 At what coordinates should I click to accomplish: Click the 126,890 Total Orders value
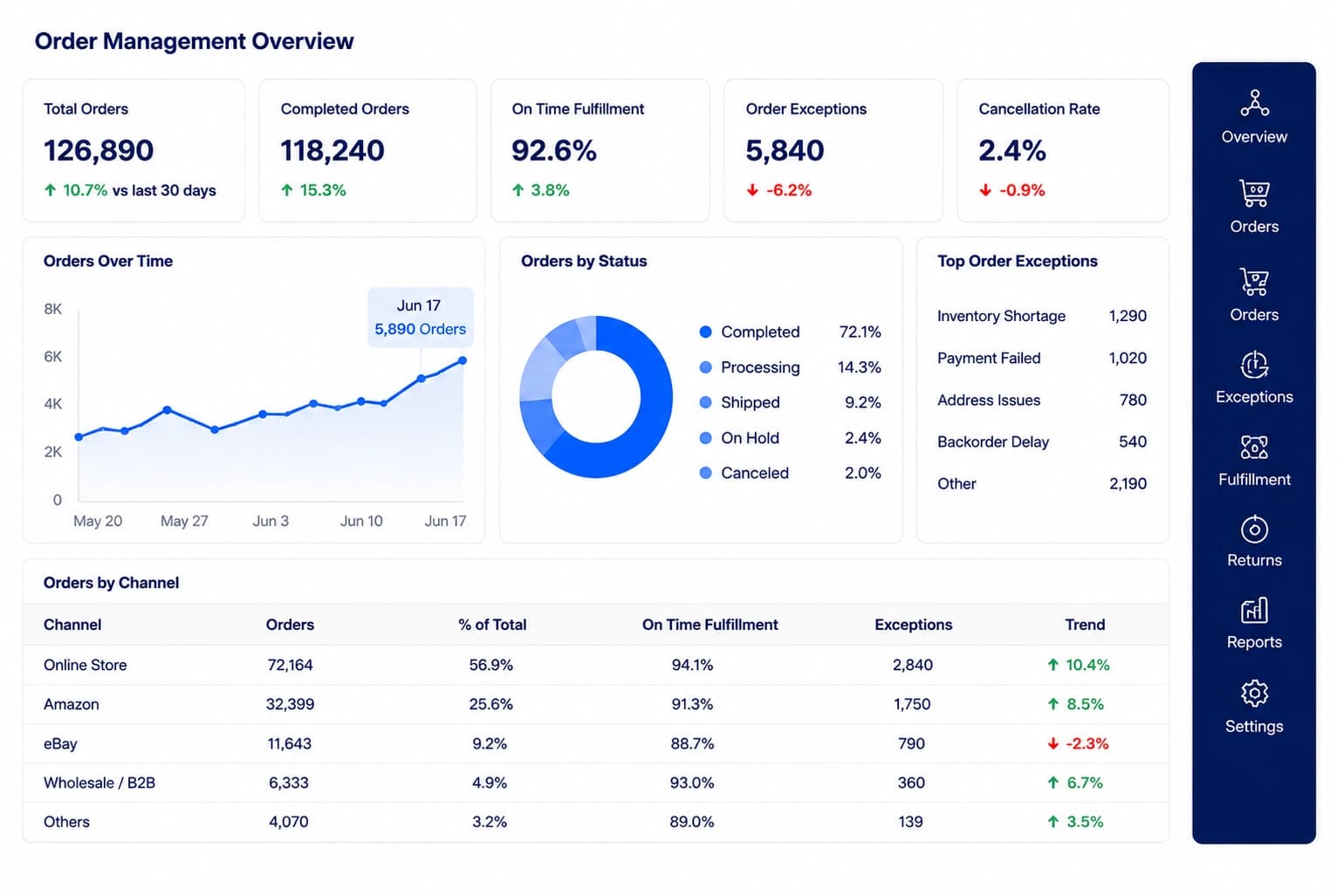click(99, 150)
